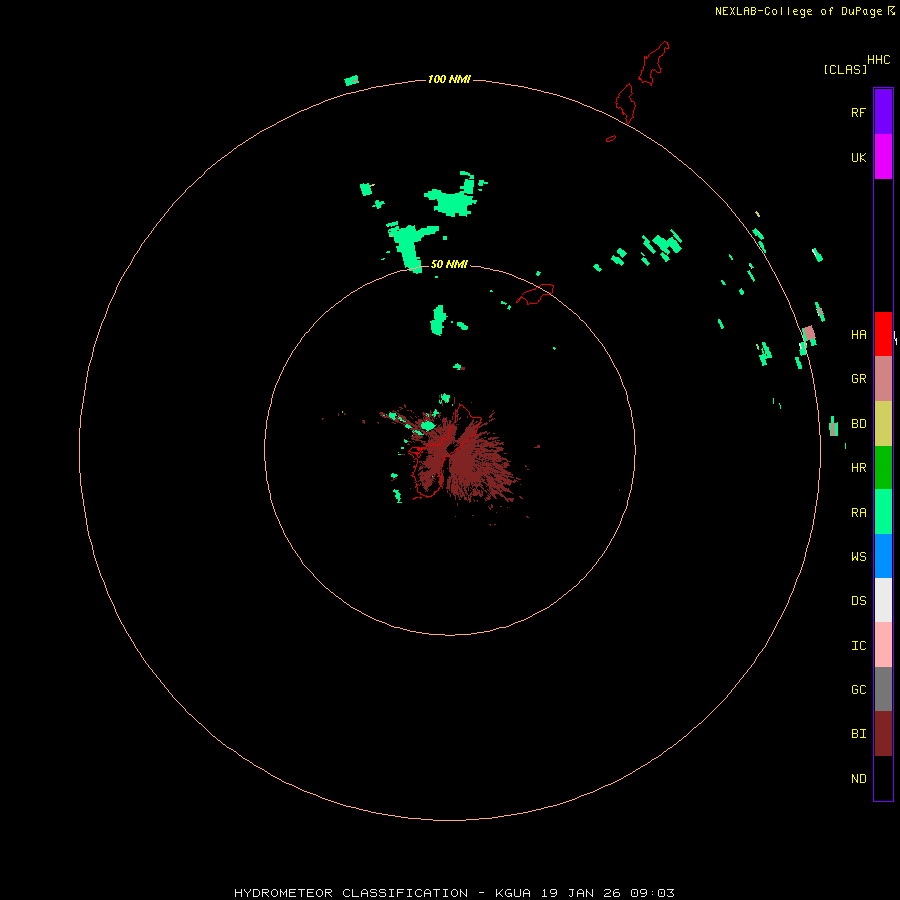The height and width of the screenshot is (900, 900).
Task: Click the 100 NMI range ring label
Action: (x=449, y=79)
